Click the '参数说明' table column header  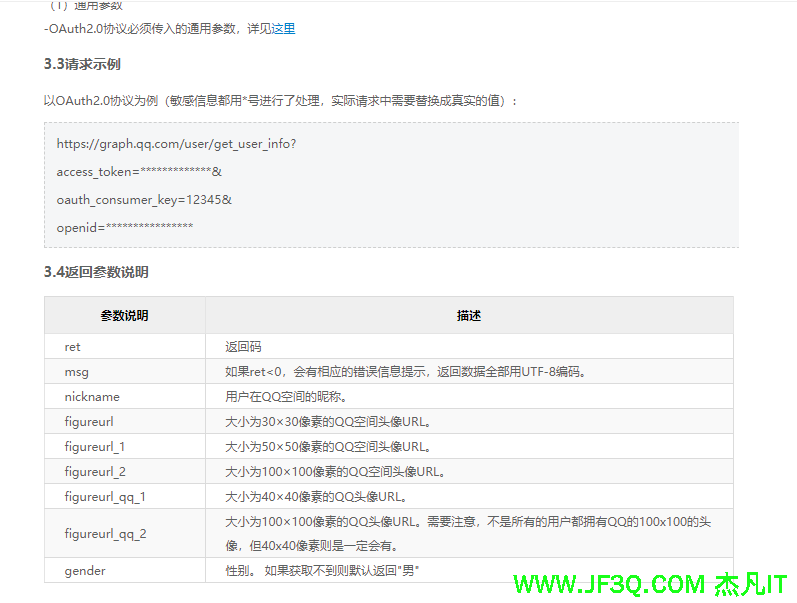(x=125, y=316)
